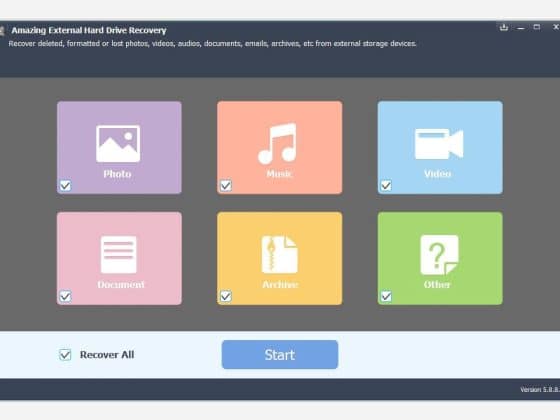Viewport: 560px width, 420px height.
Task: Toggle the Document tile checkbox
Action: (x=65, y=296)
